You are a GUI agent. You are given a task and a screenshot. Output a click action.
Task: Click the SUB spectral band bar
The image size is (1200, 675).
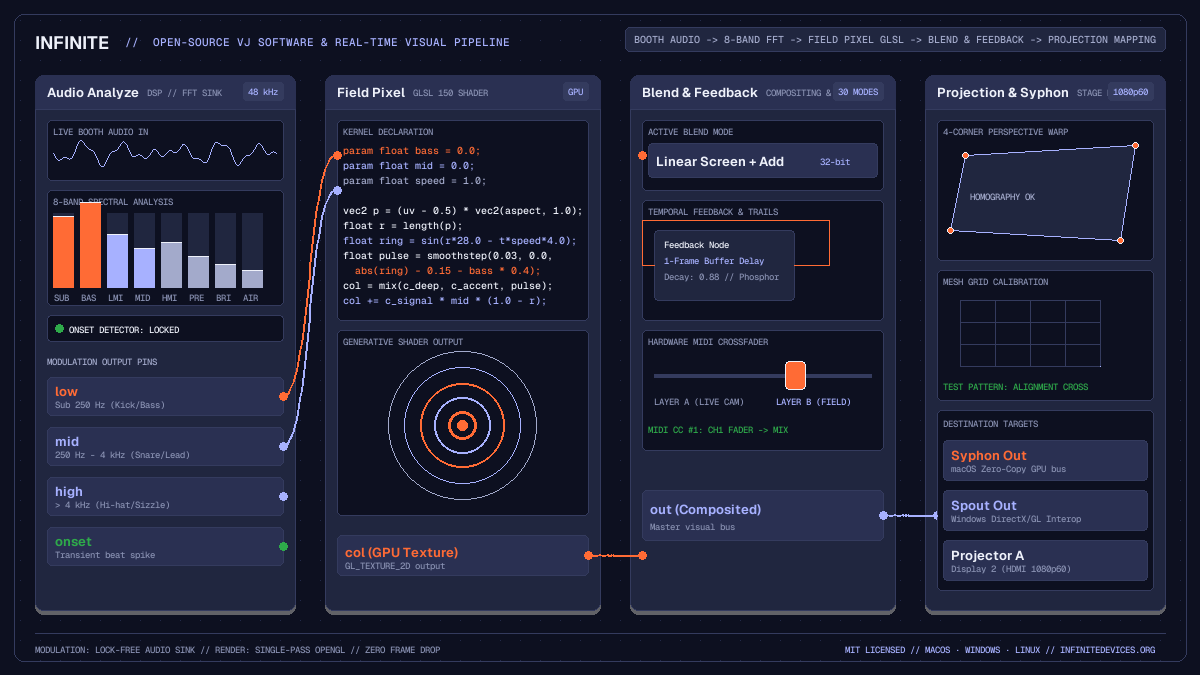(x=63, y=250)
